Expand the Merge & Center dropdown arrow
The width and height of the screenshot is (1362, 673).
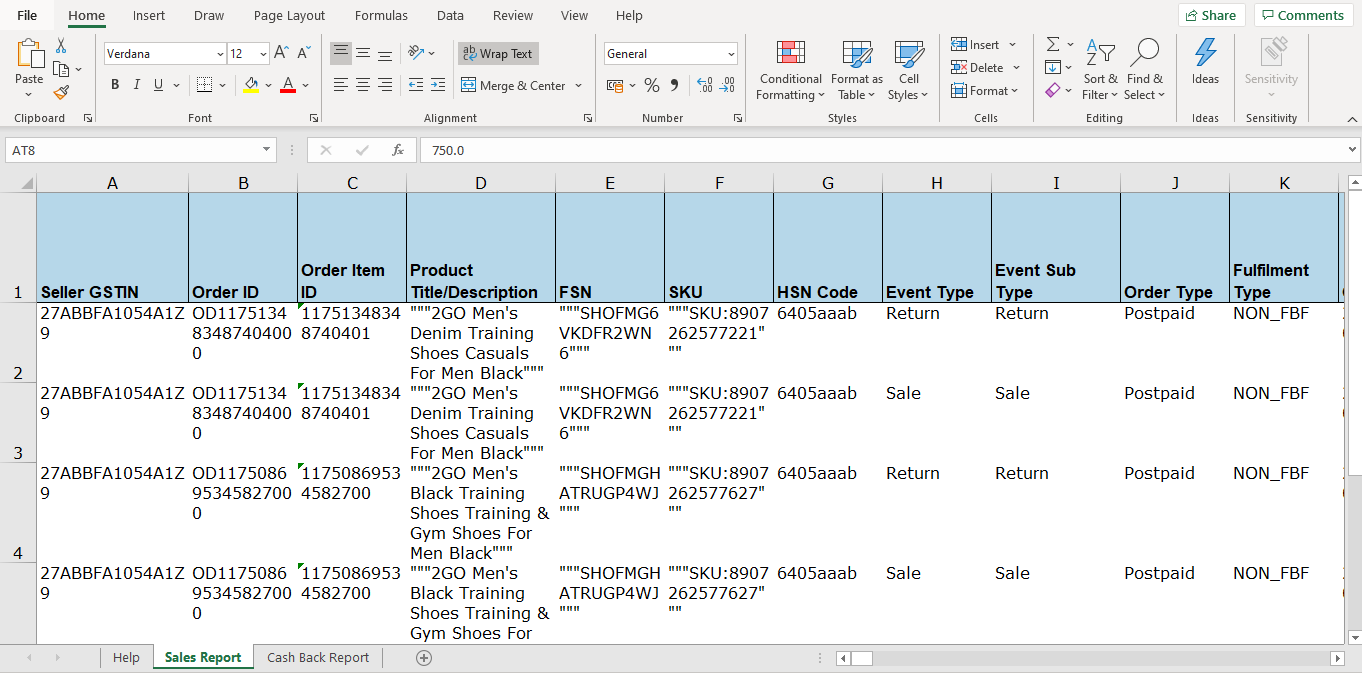(x=578, y=86)
